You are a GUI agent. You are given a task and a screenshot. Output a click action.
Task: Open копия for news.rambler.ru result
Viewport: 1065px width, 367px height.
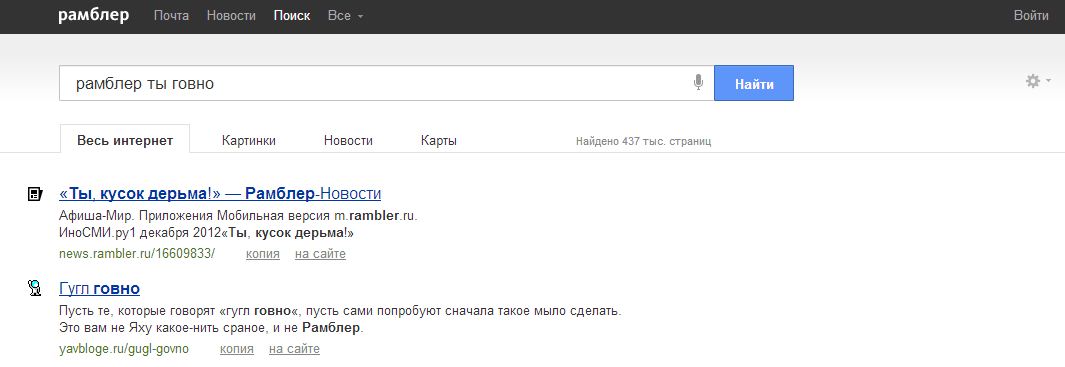tap(263, 254)
